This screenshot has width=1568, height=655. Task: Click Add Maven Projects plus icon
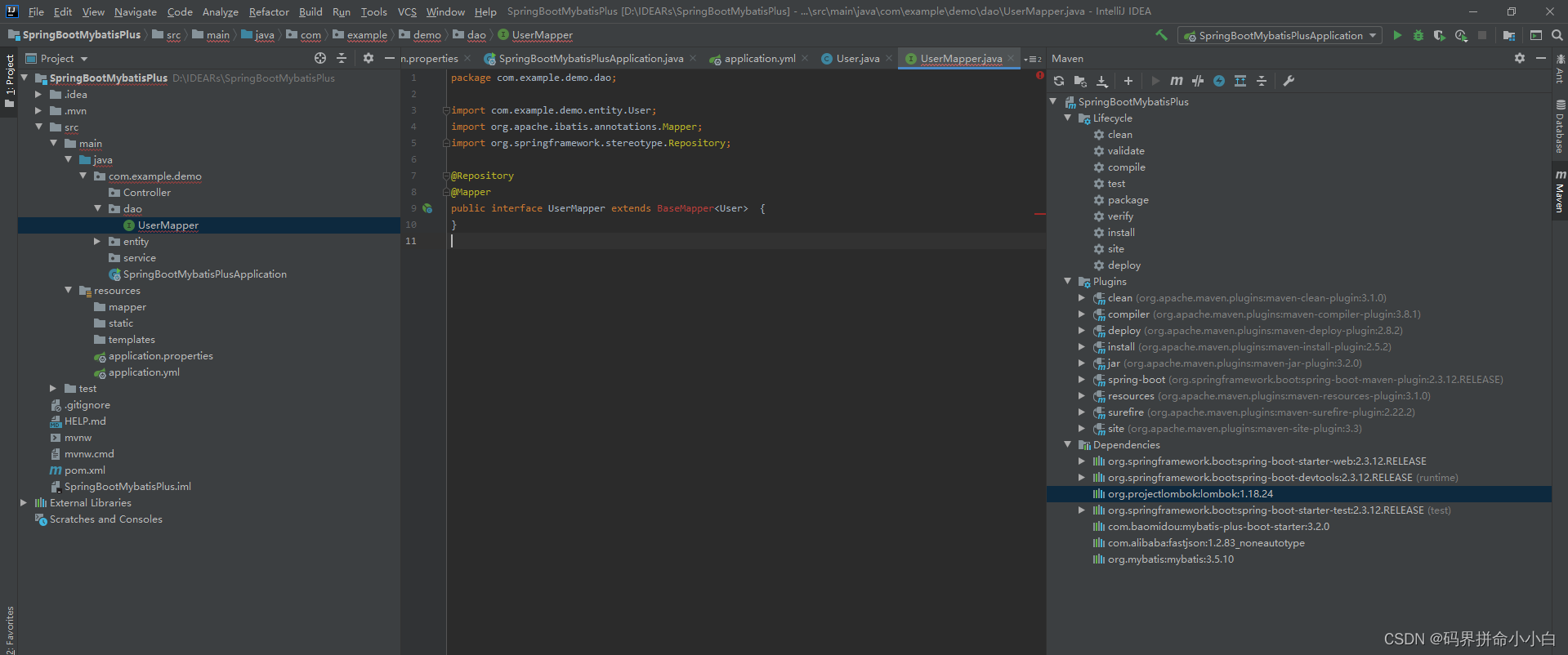click(x=1128, y=81)
